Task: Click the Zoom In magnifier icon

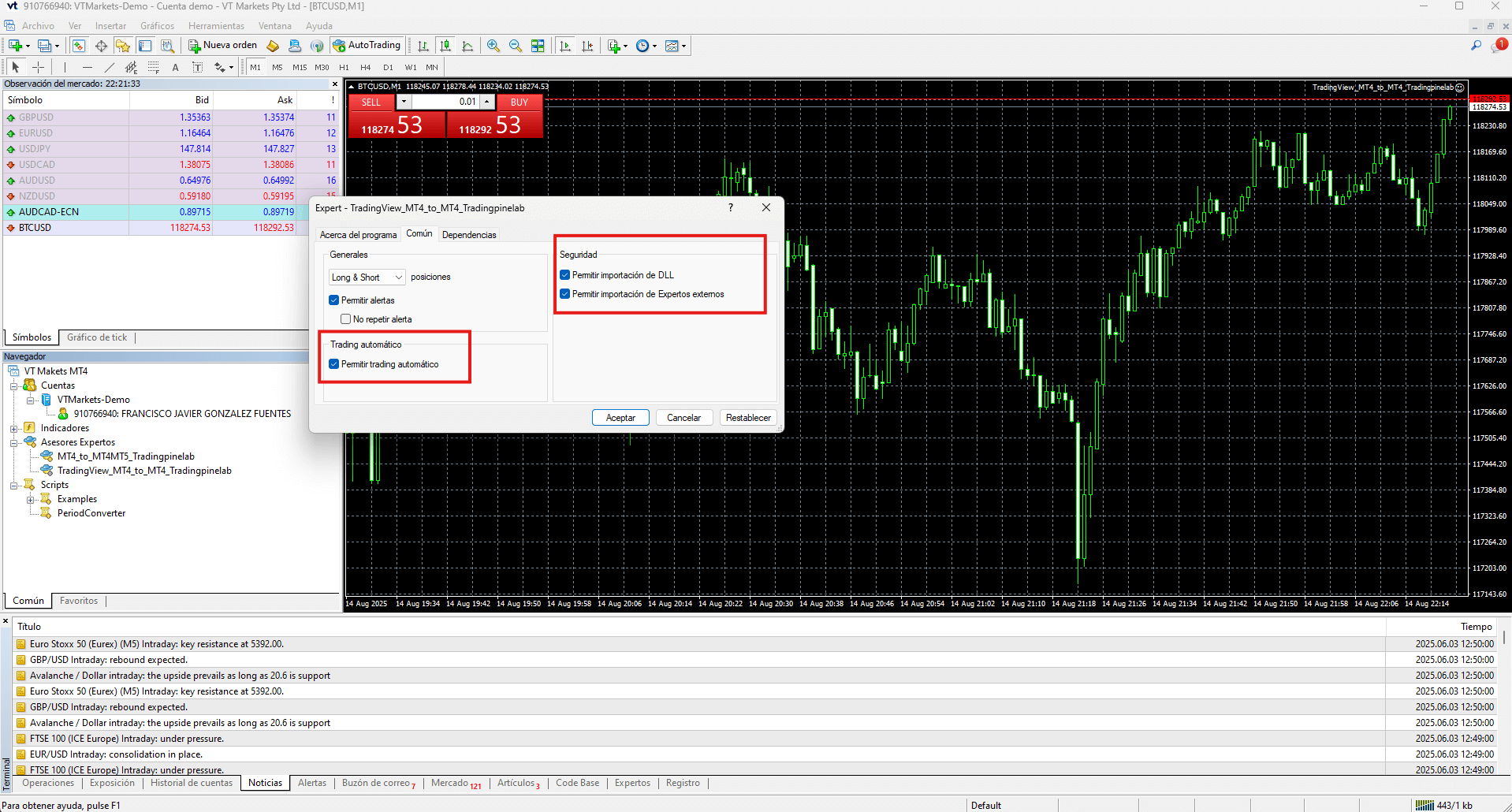Action: [493, 46]
